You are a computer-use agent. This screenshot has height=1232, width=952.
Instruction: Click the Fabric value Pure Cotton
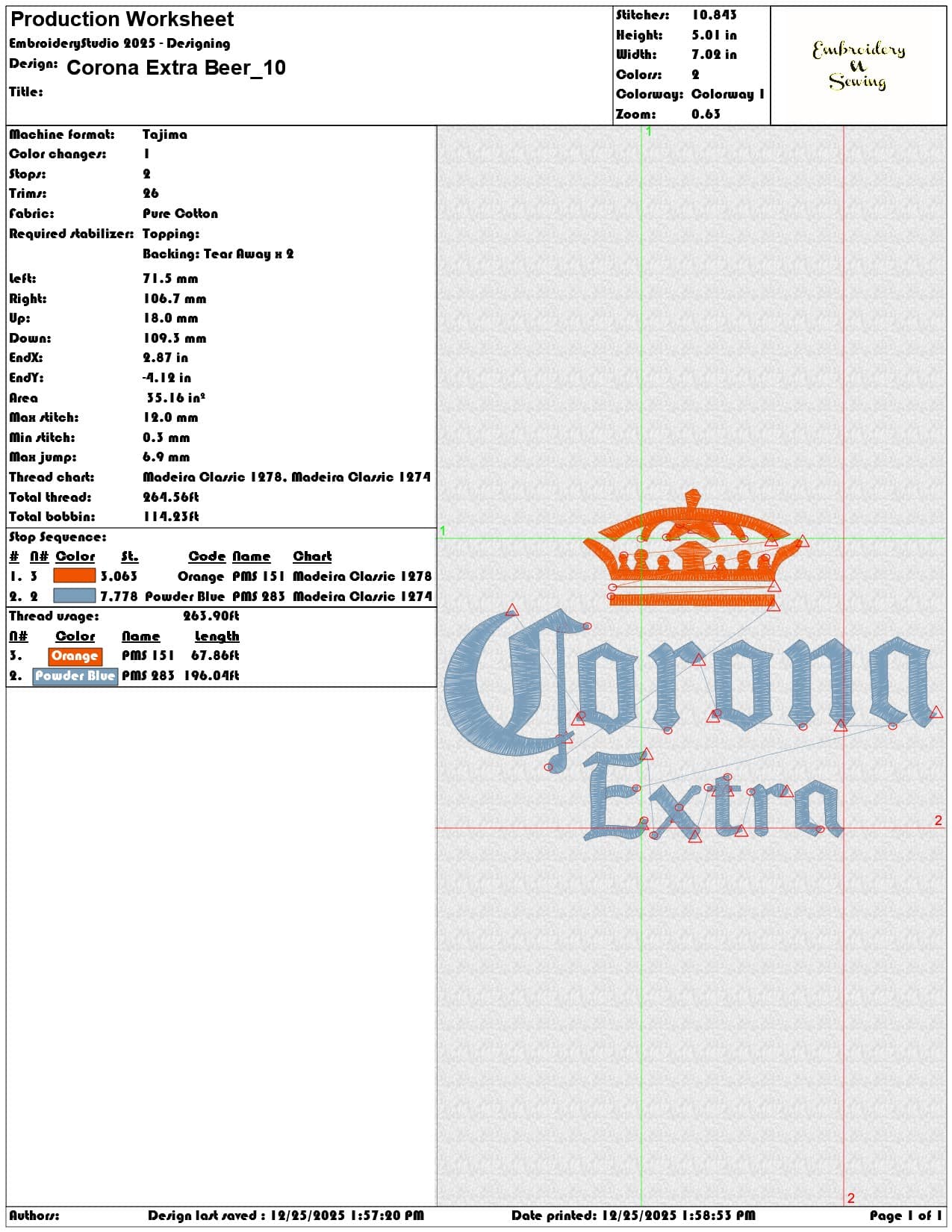tap(180, 214)
